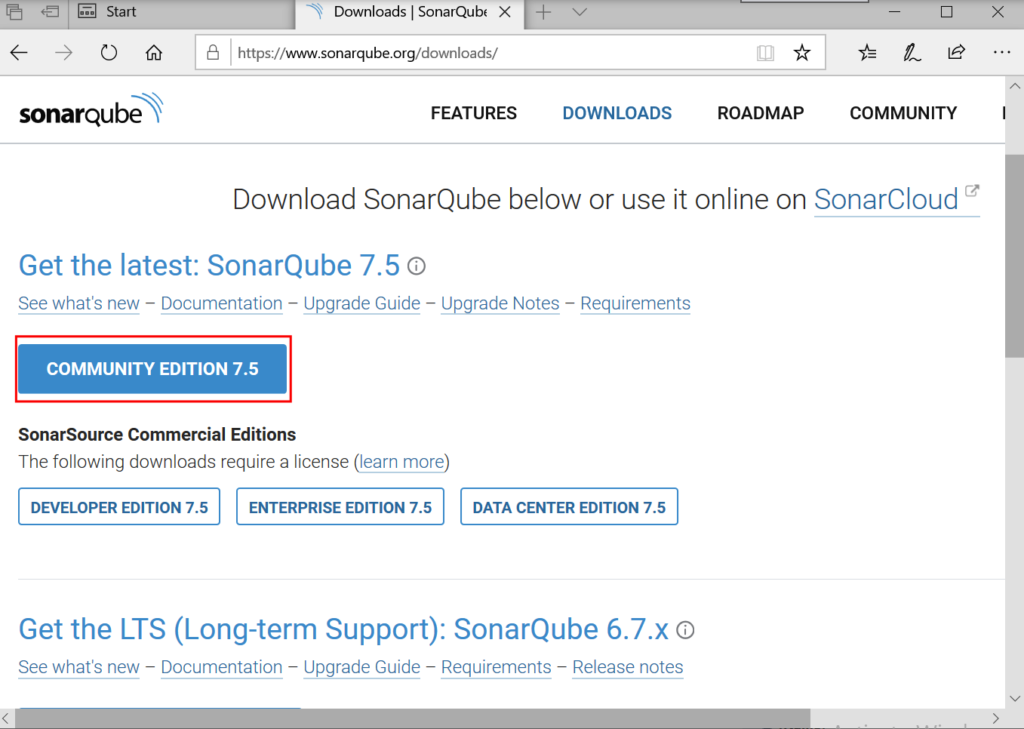Image resolution: width=1024 pixels, height=729 pixels.
Task: Set these tabs aside icon
Action: coord(50,11)
